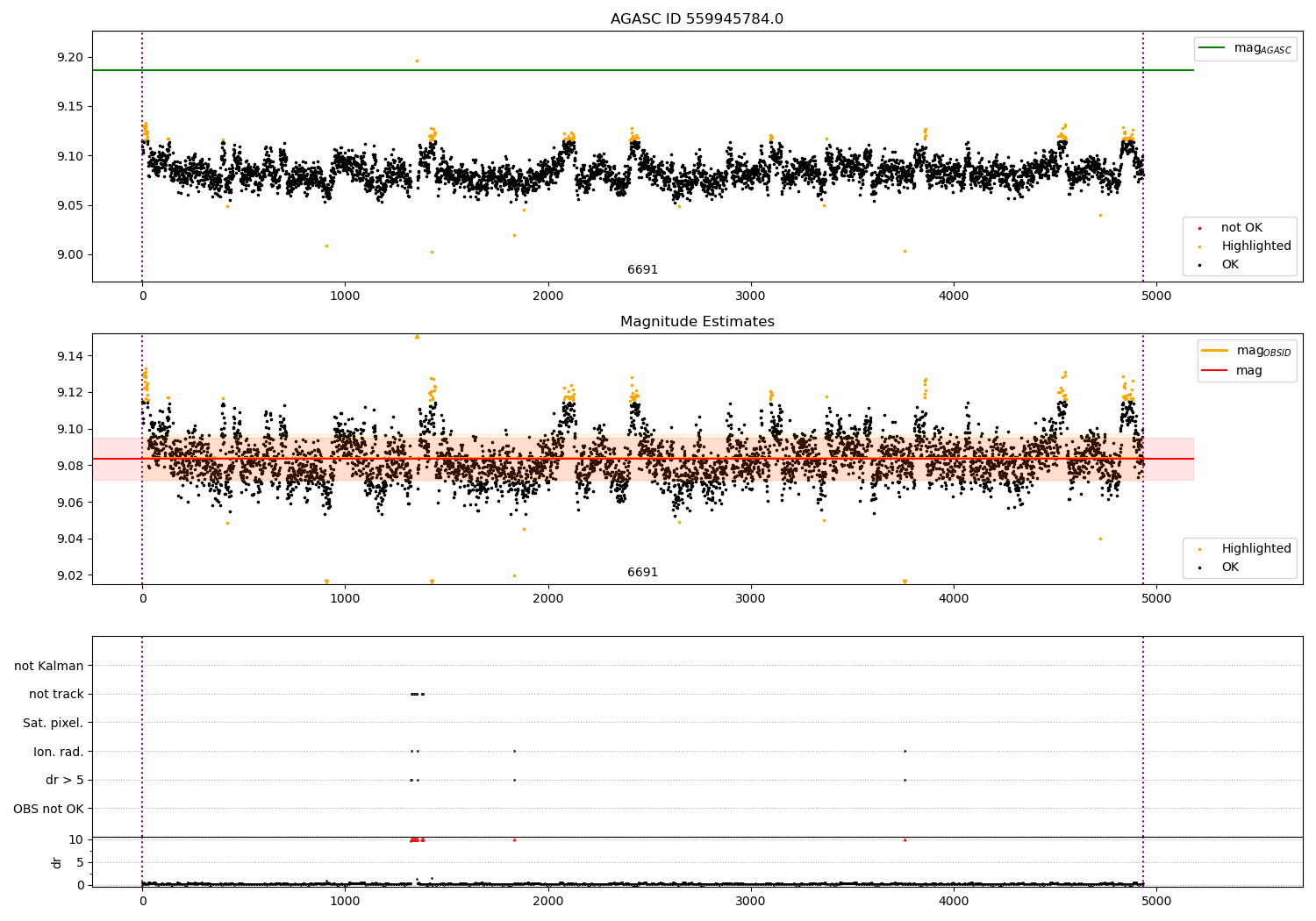
Task: Click the 0 x-tick of the Magnitude Estimates plot
Action: click(x=142, y=599)
